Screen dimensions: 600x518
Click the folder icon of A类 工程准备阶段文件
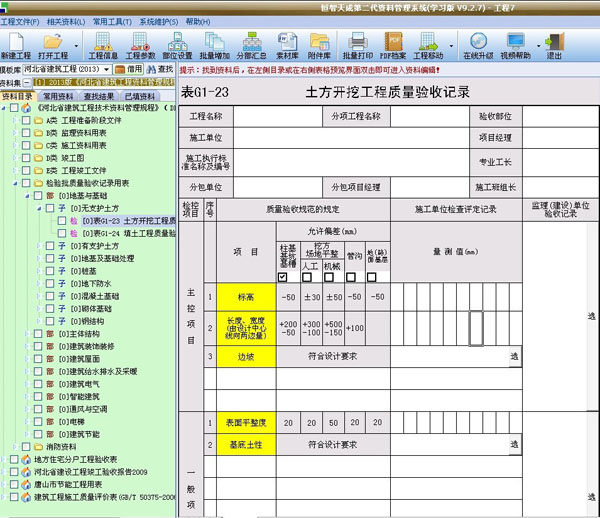38,121
